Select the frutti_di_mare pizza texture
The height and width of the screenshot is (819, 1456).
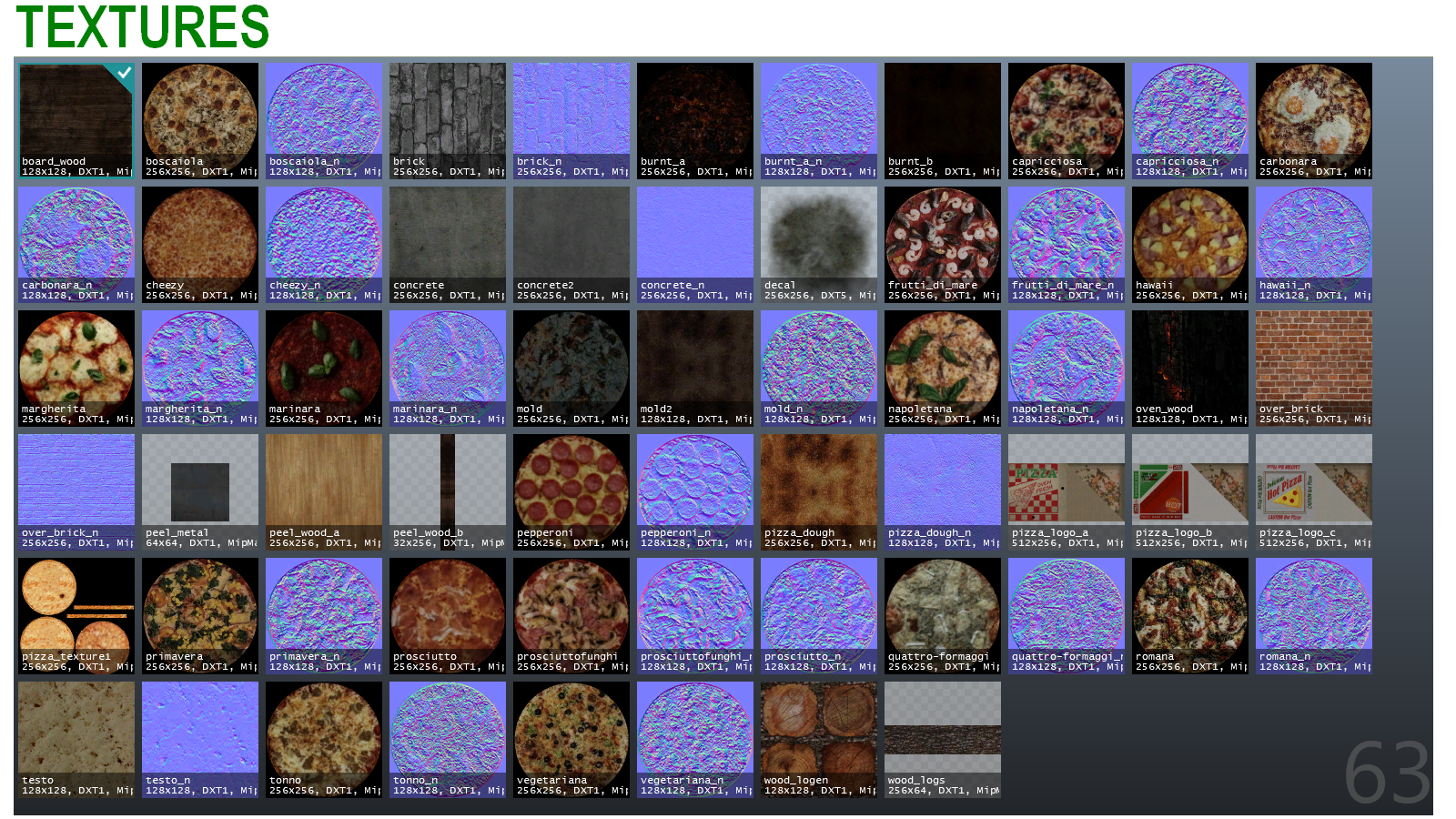(943, 245)
